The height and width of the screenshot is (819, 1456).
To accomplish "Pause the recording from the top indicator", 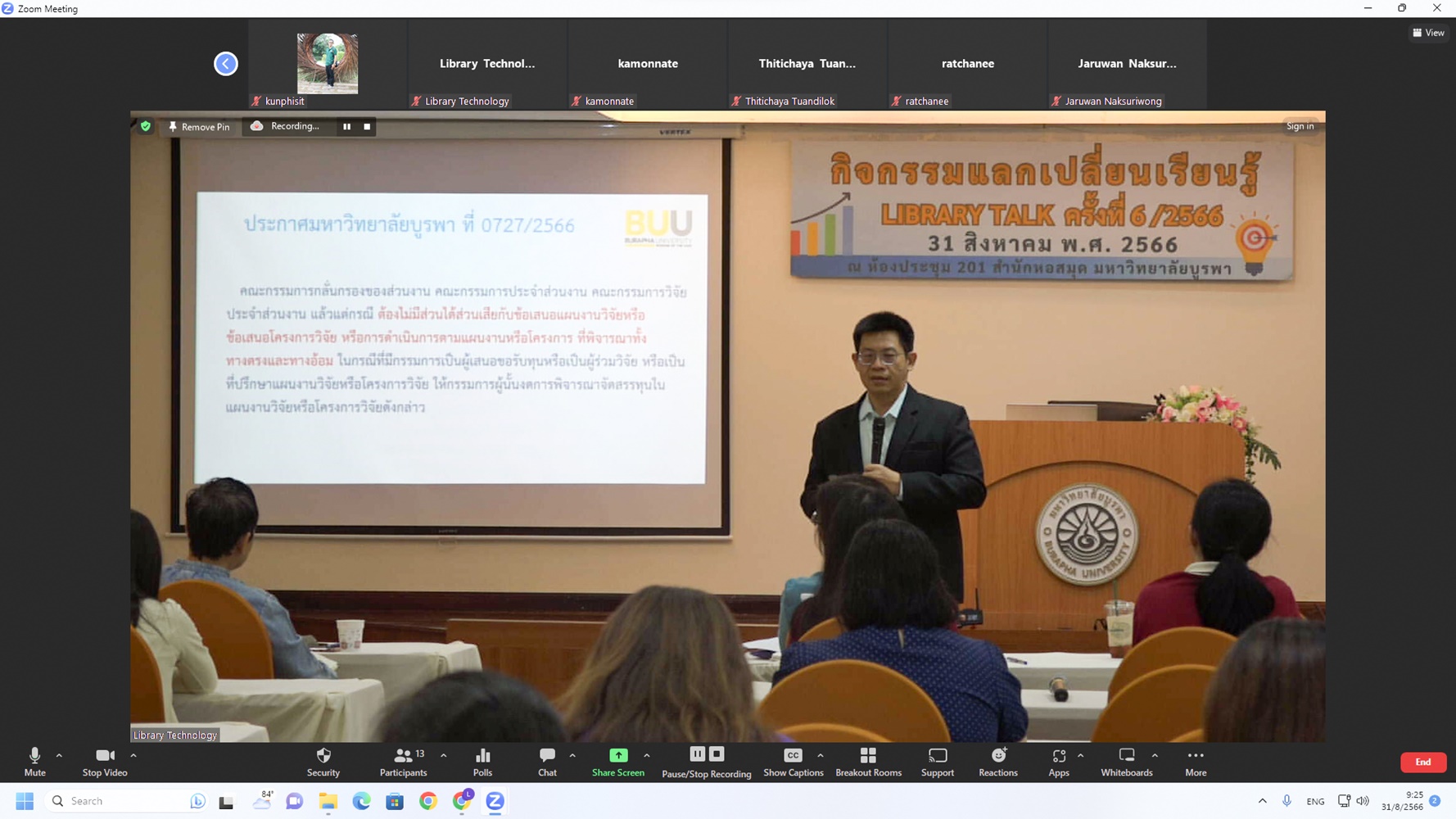I will pyautogui.click(x=346, y=127).
